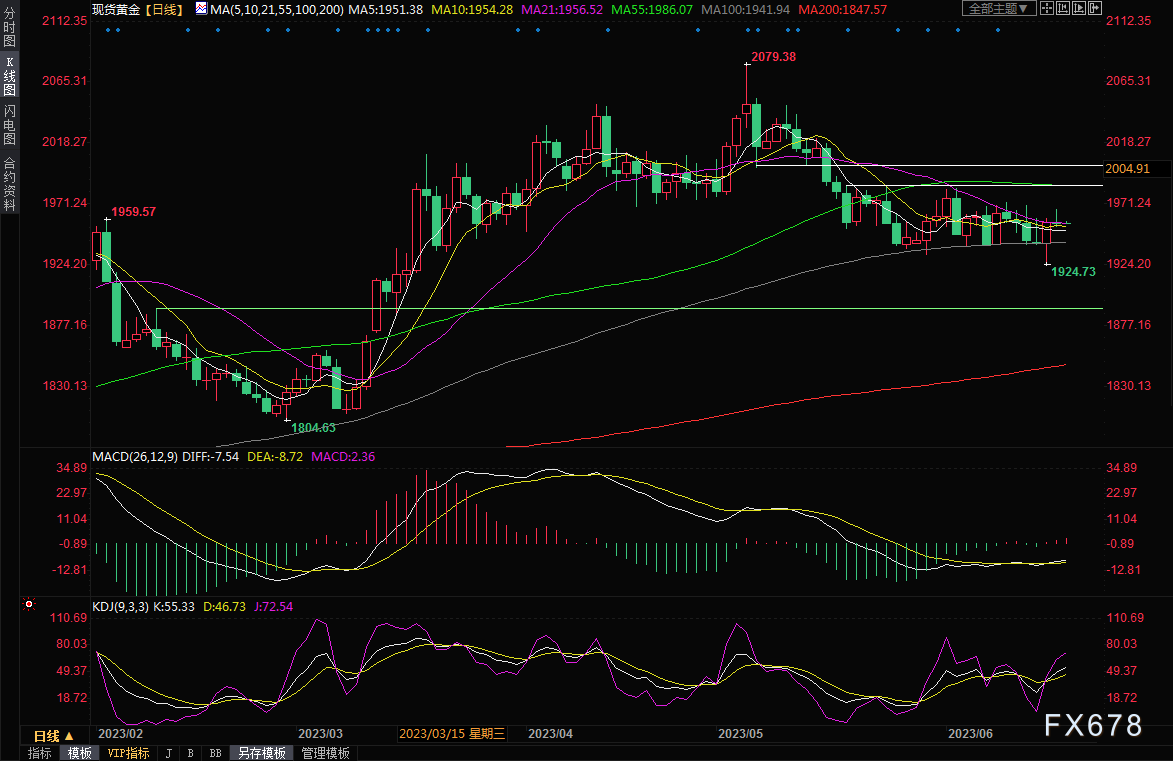Click the 另存模板 button
The width and height of the screenshot is (1173, 761).
click(260, 753)
